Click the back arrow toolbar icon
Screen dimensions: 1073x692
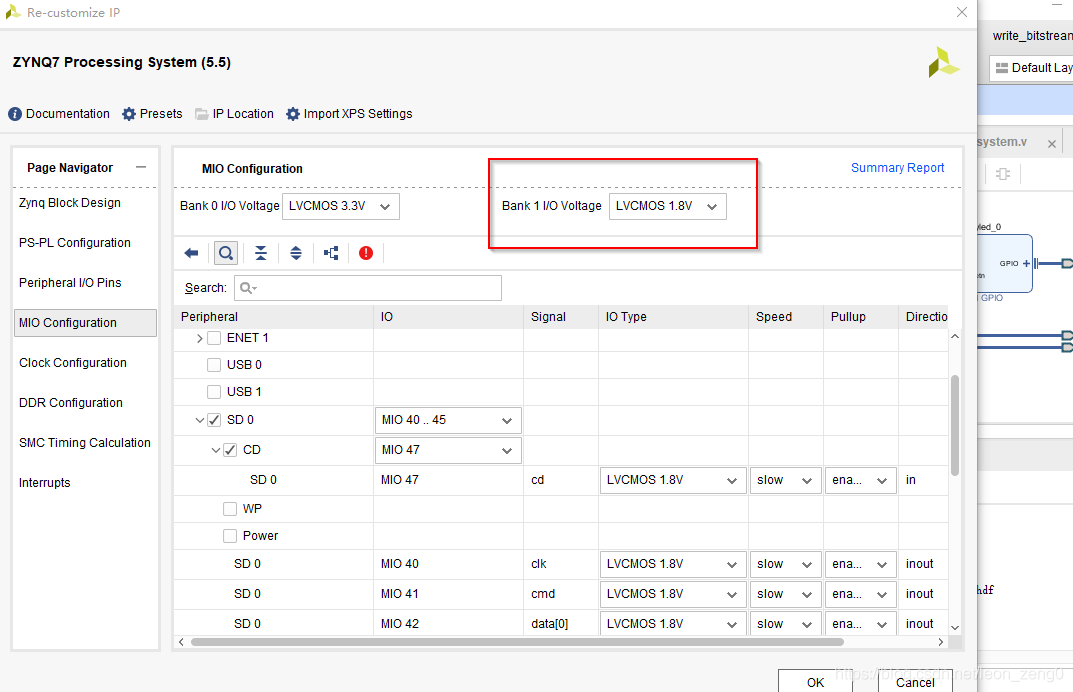(191, 253)
